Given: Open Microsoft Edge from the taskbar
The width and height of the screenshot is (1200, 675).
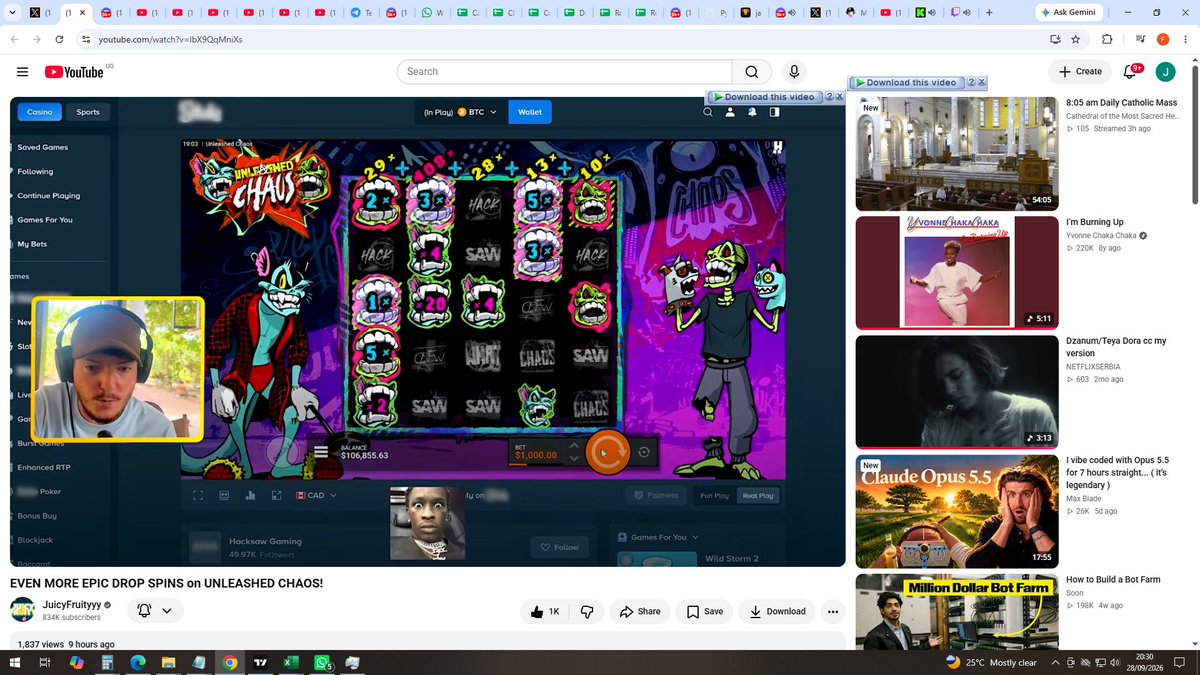Looking at the screenshot, I should 137,663.
